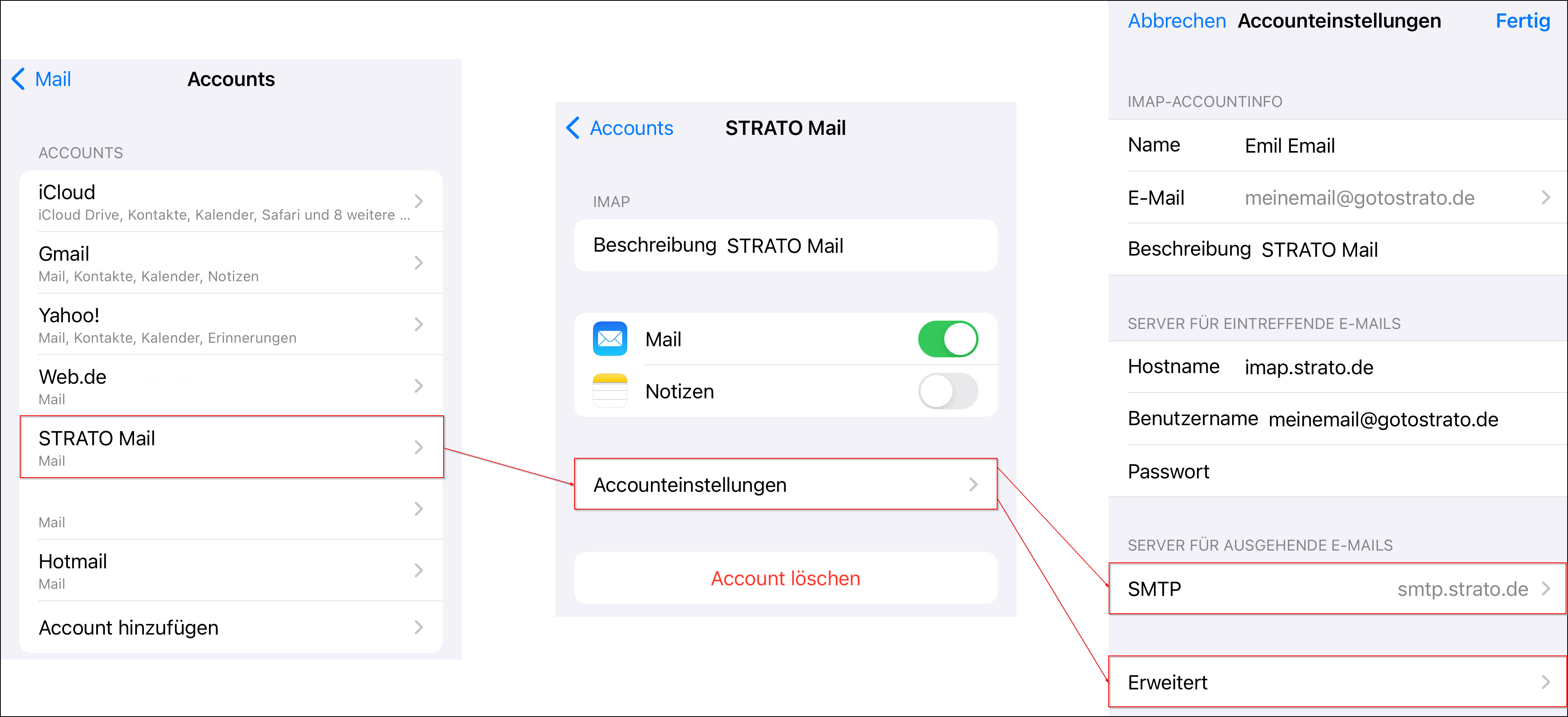
Task: Click the Mail envelope icon beside the Mail toggle
Action: click(x=609, y=339)
